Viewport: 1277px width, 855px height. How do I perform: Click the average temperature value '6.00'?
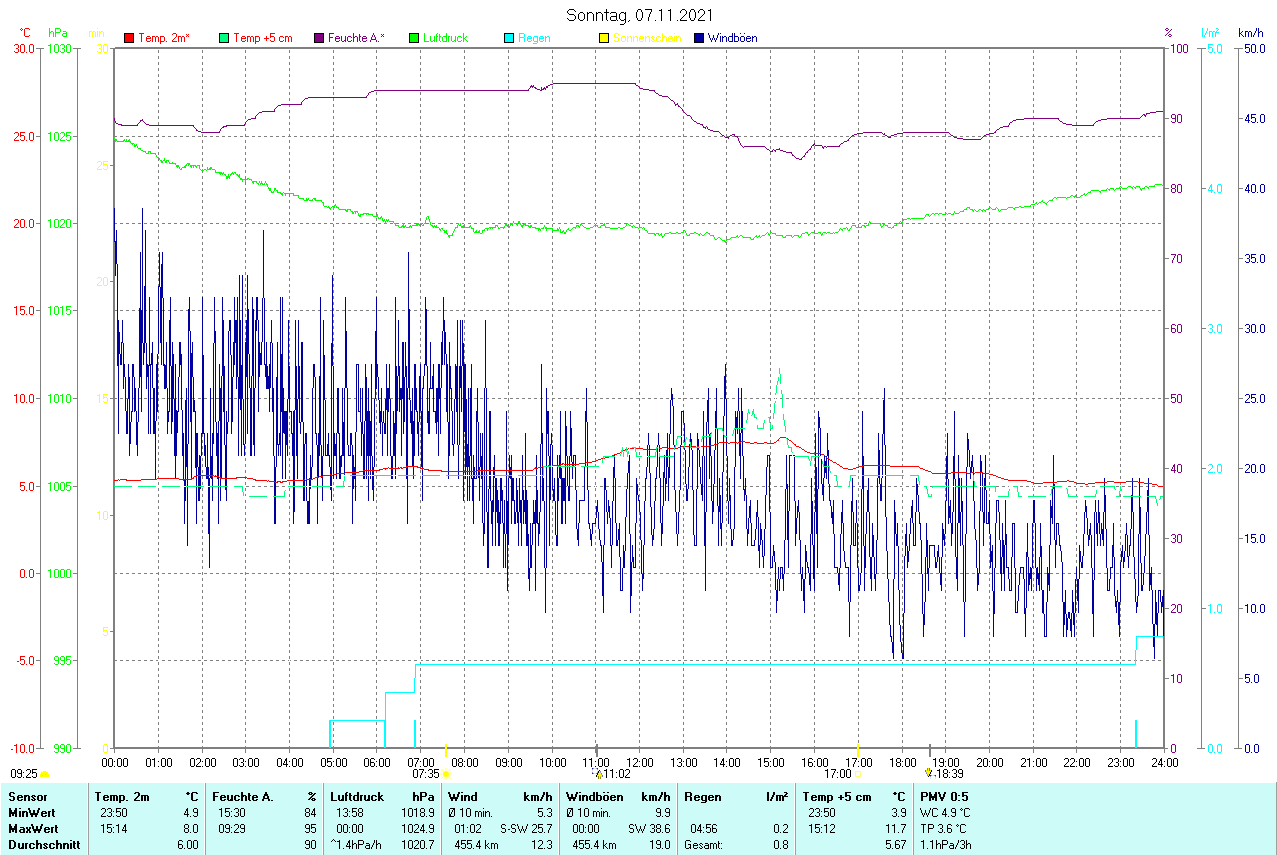pos(188,845)
